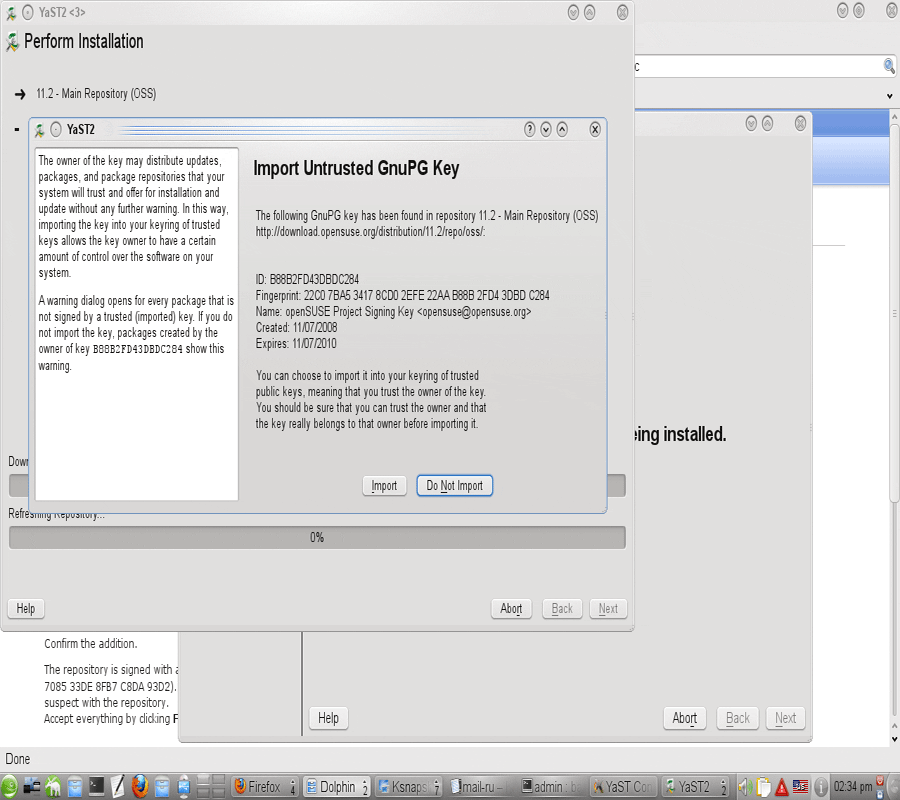Screen dimensions: 900x800
Task: Launch Firefox from the quick launch panel
Action: click(140, 787)
